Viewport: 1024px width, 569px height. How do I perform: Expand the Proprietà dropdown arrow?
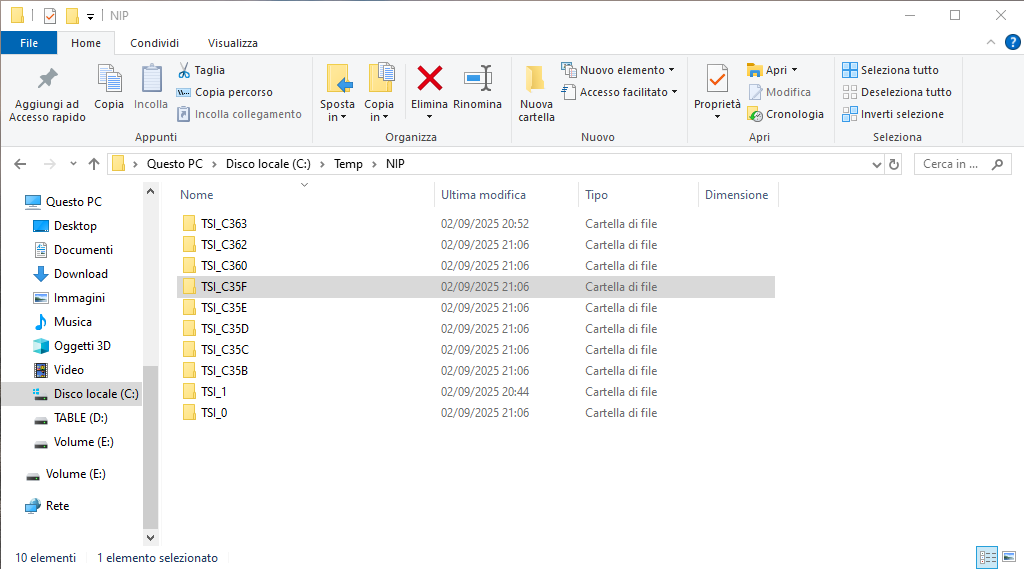(x=717, y=117)
